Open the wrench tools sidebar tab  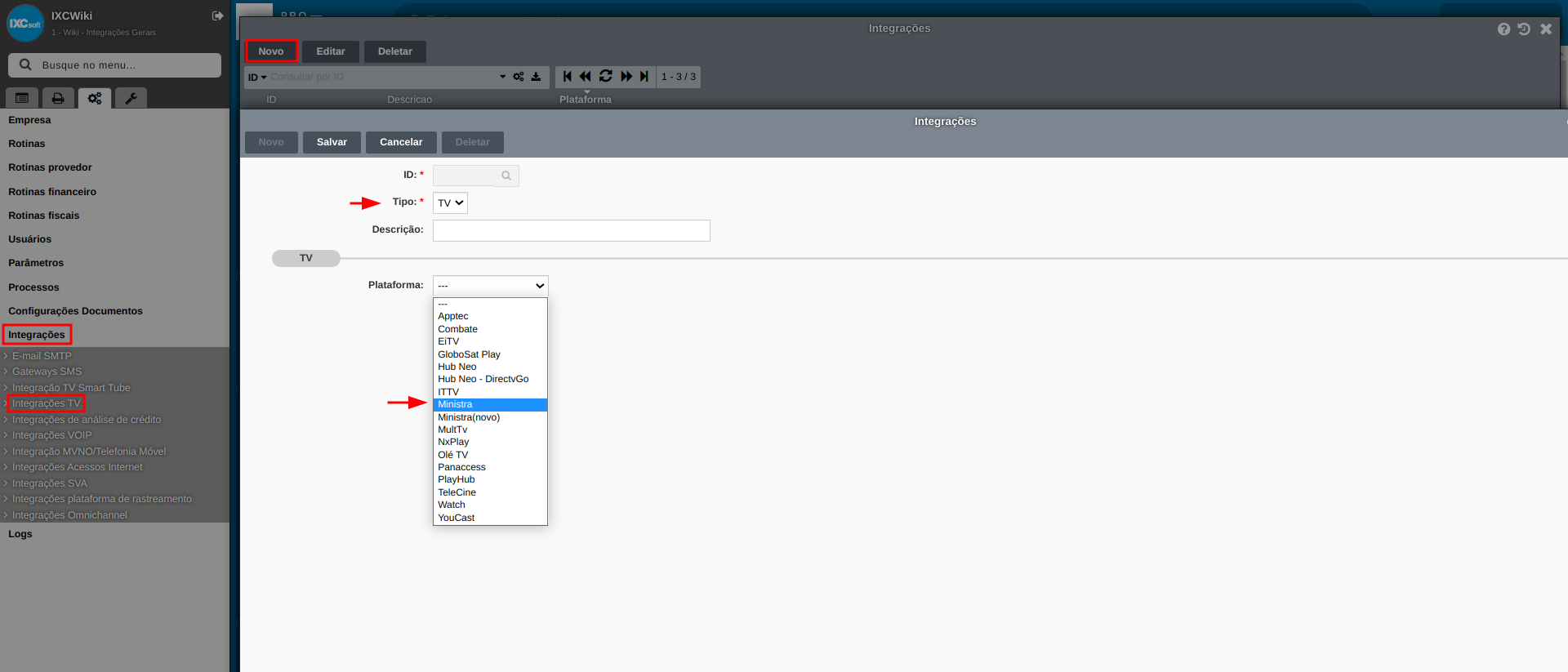point(131,98)
